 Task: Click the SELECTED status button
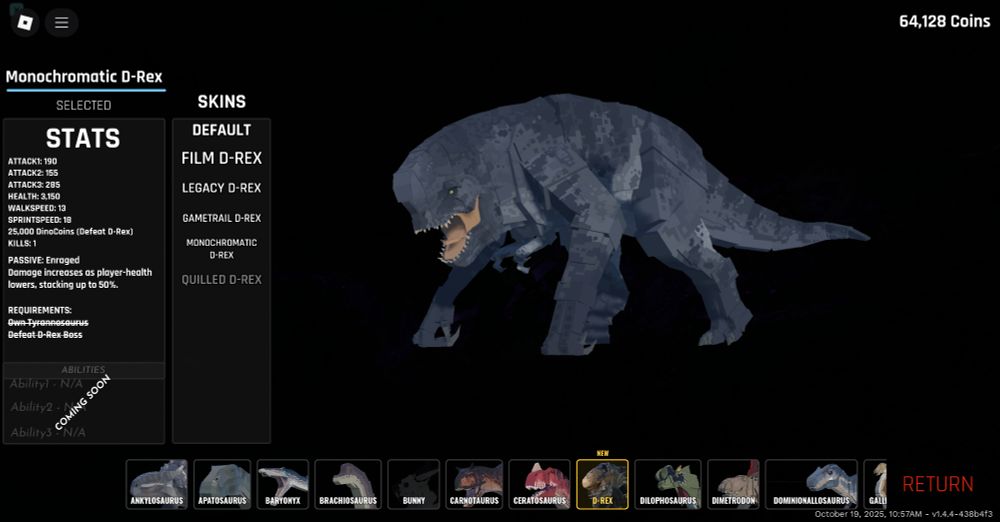84,105
